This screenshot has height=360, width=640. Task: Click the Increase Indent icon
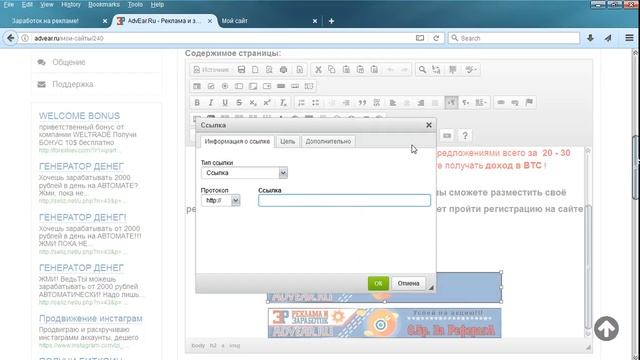[x=346, y=102]
